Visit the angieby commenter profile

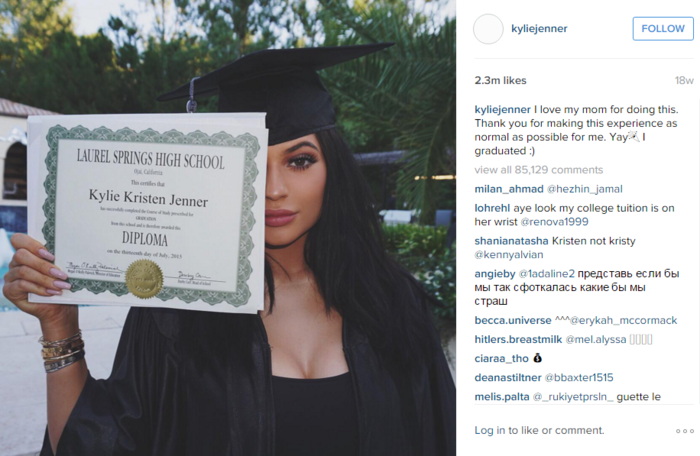[494, 274]
